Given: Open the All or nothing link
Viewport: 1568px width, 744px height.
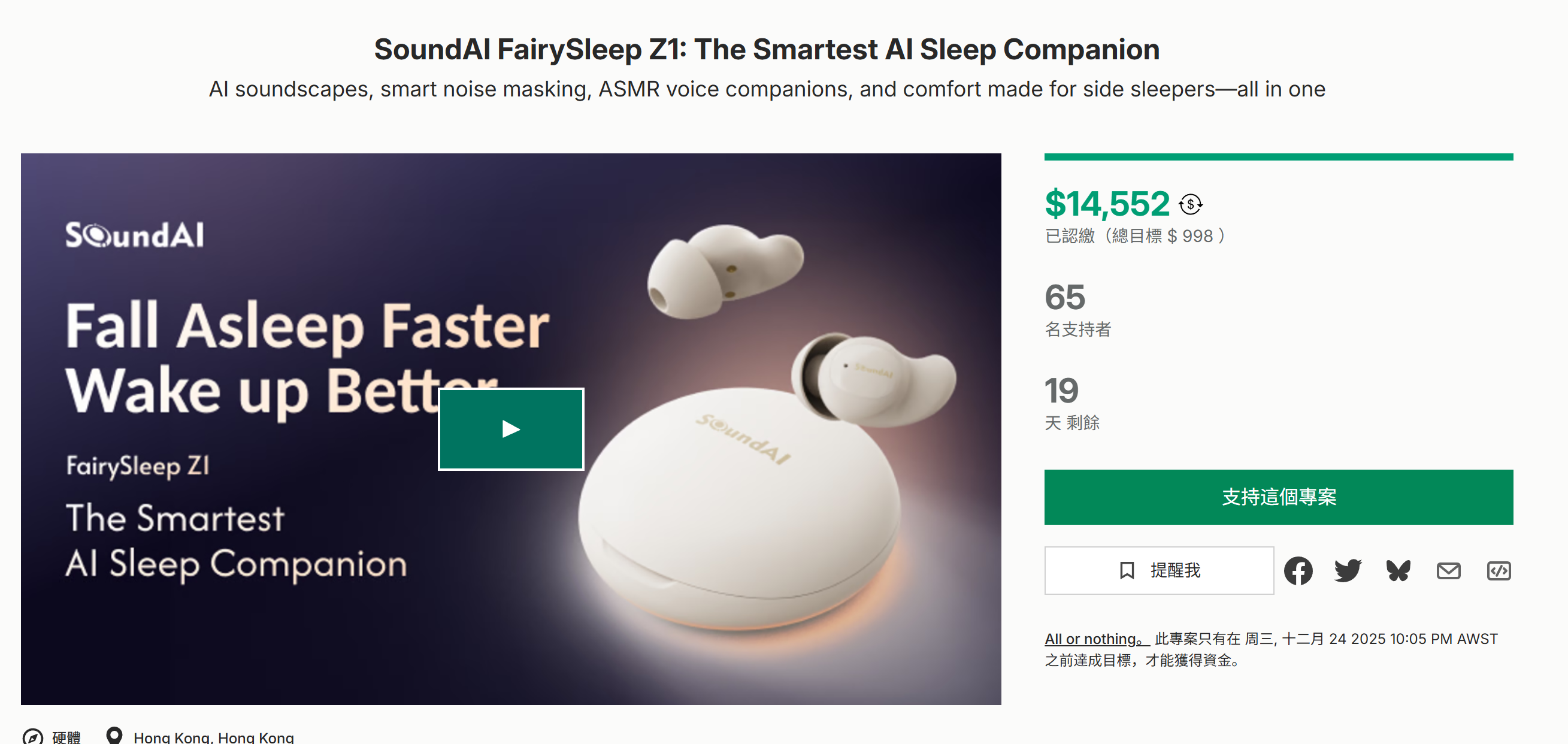Looking at the screenshot, I should (x=1090, y=639).
